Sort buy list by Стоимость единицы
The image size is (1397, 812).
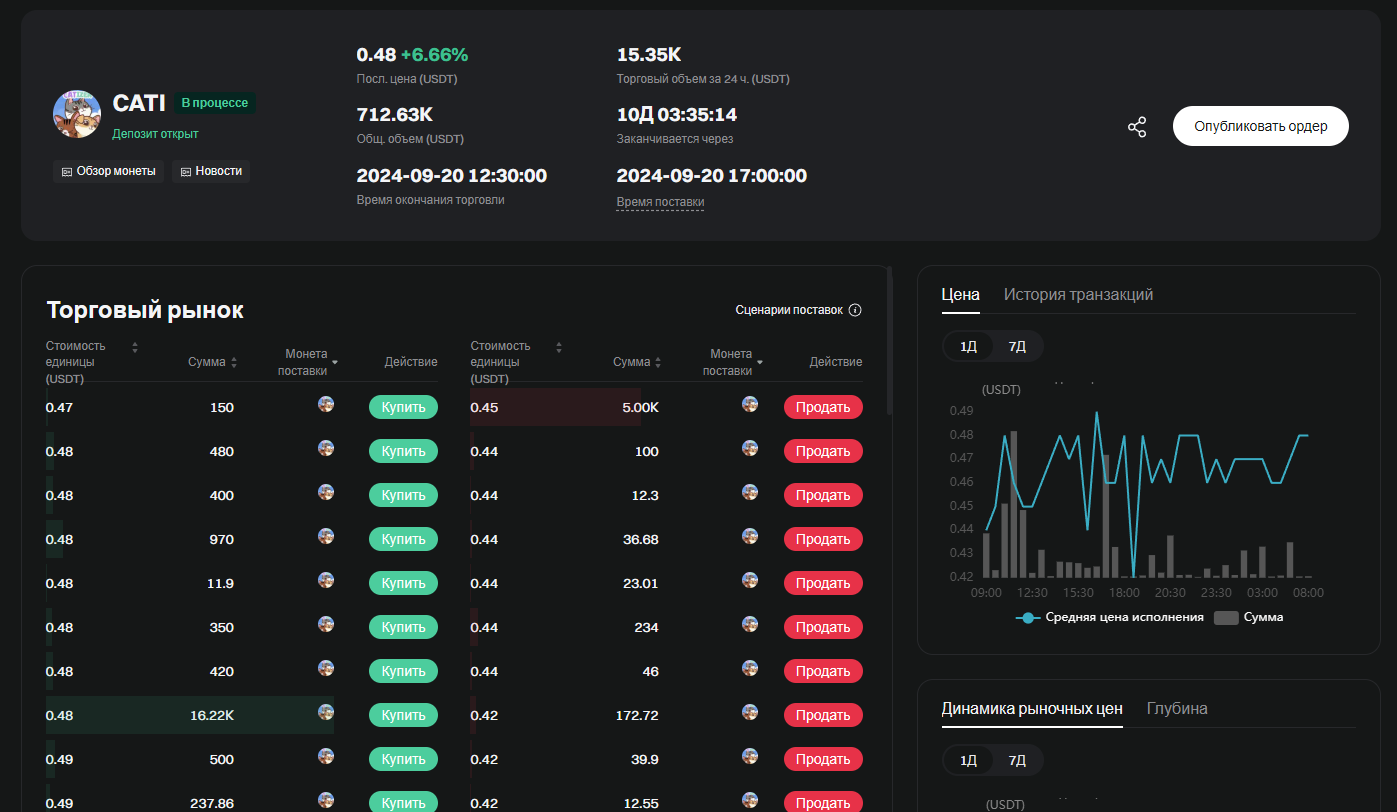135,347
